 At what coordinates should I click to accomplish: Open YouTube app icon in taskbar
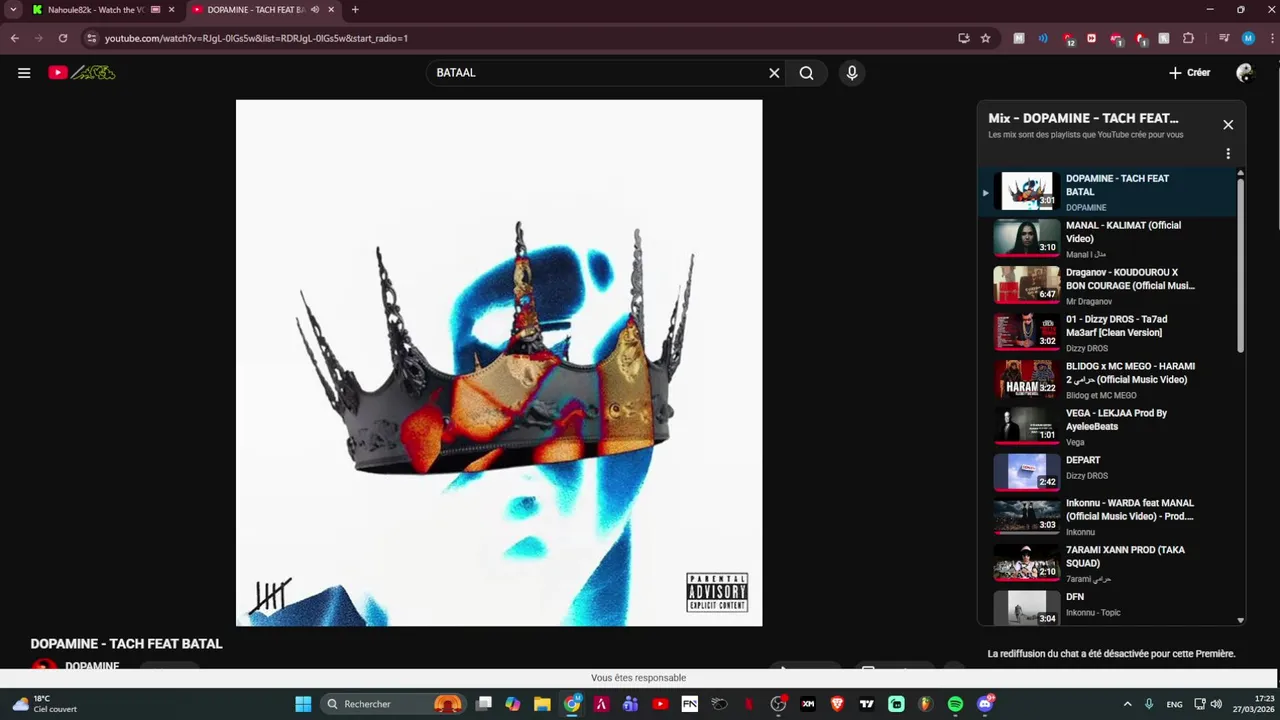click(660, 704)
